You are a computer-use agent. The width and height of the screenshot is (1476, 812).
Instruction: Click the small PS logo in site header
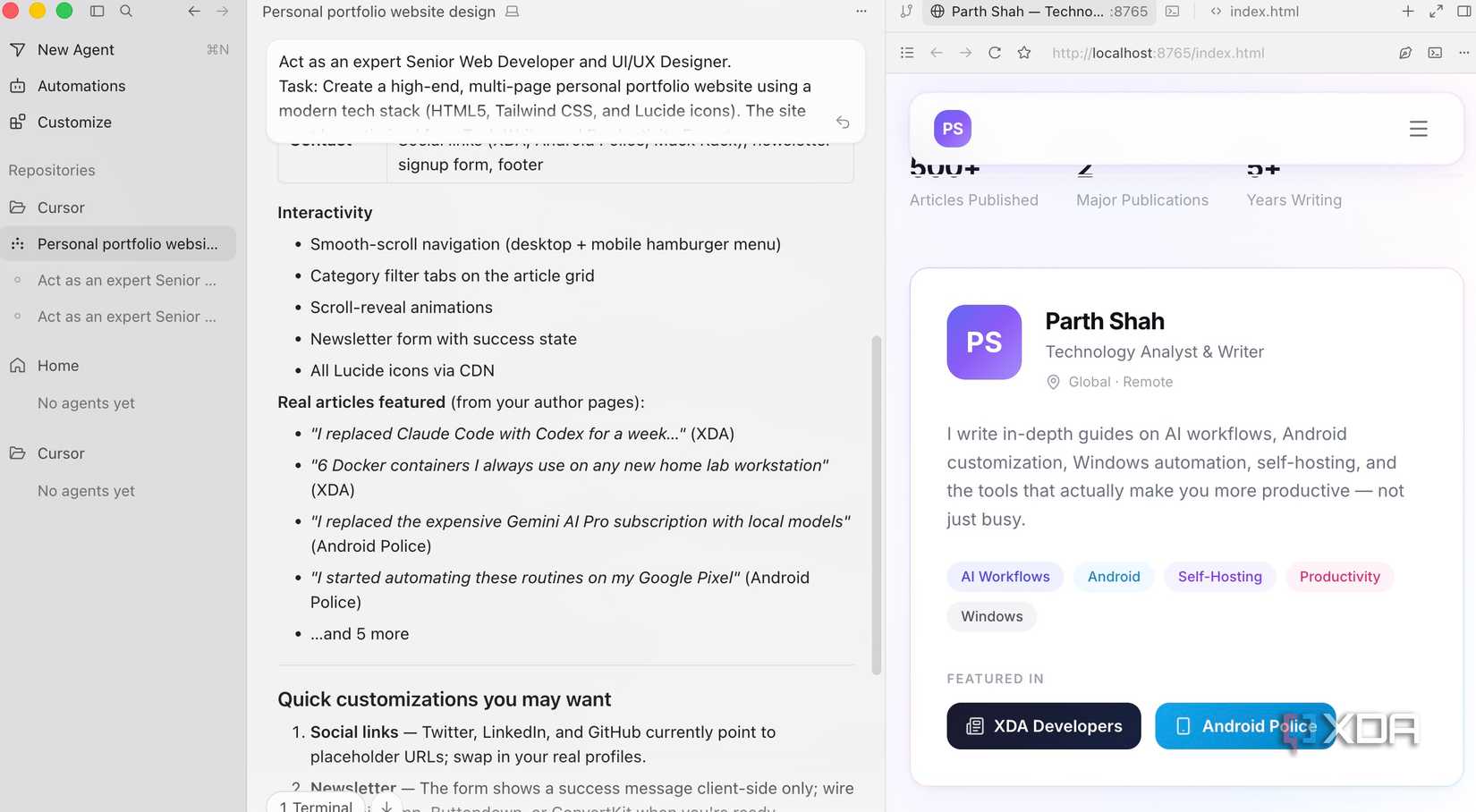[953, 129]
